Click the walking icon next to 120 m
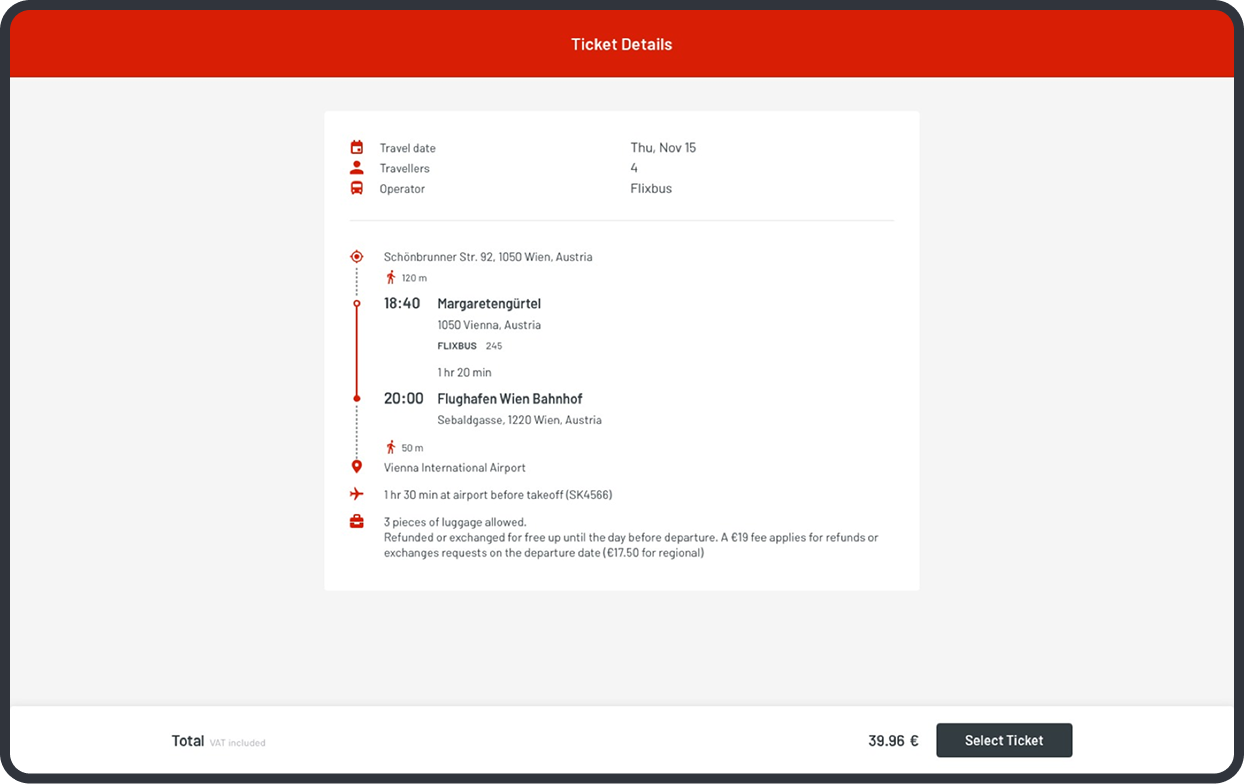1244x784 pixels. point(391,277)
